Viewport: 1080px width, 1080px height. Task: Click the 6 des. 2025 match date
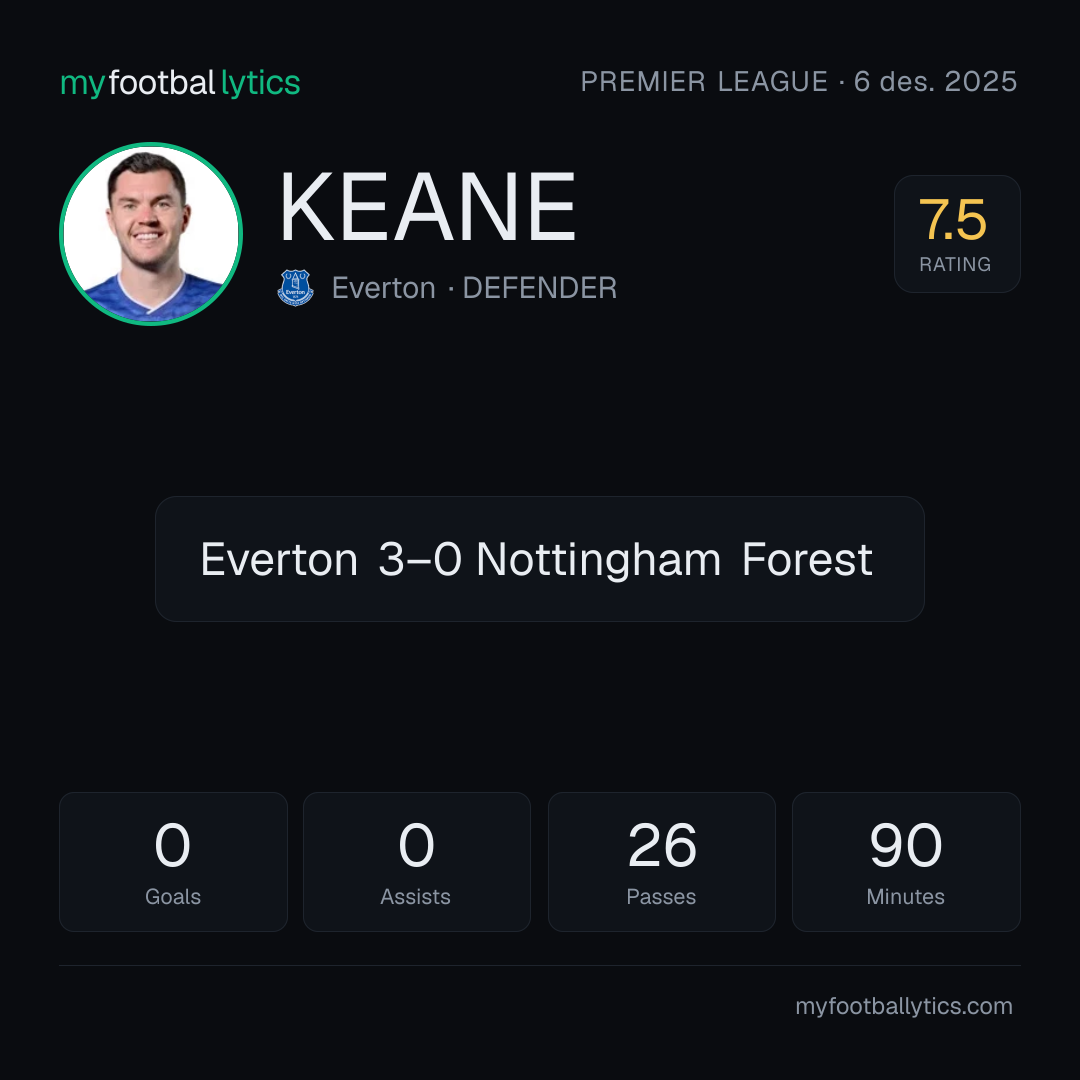[935, 82]
